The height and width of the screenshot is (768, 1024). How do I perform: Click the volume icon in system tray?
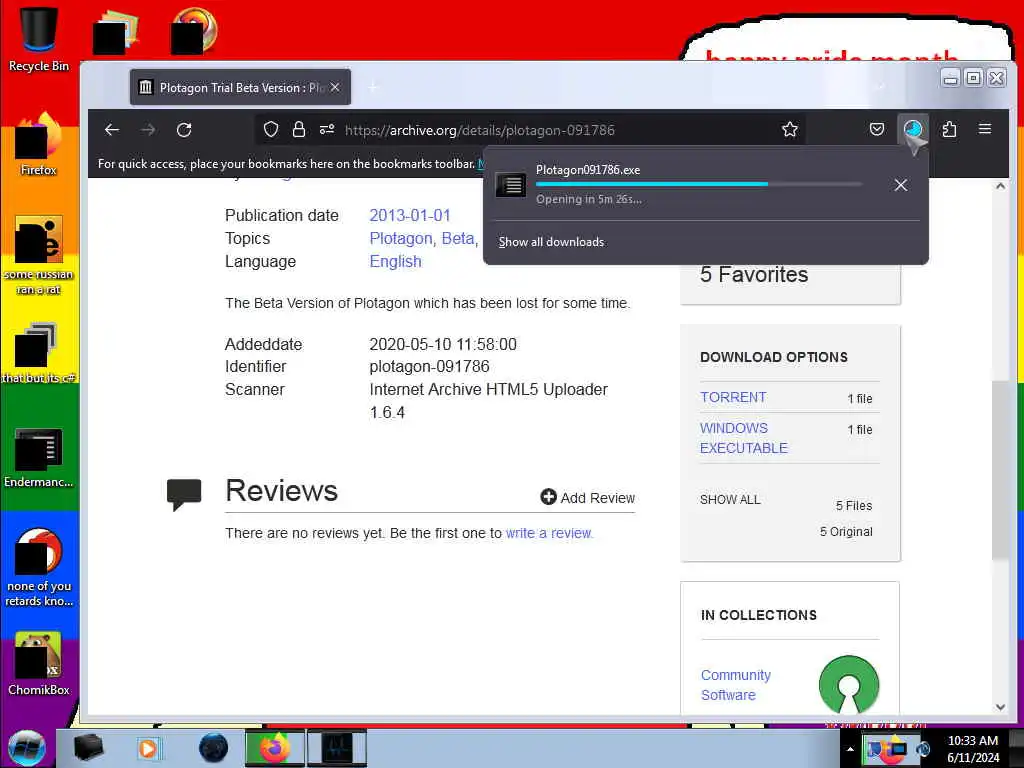click(x=923, y=749)
